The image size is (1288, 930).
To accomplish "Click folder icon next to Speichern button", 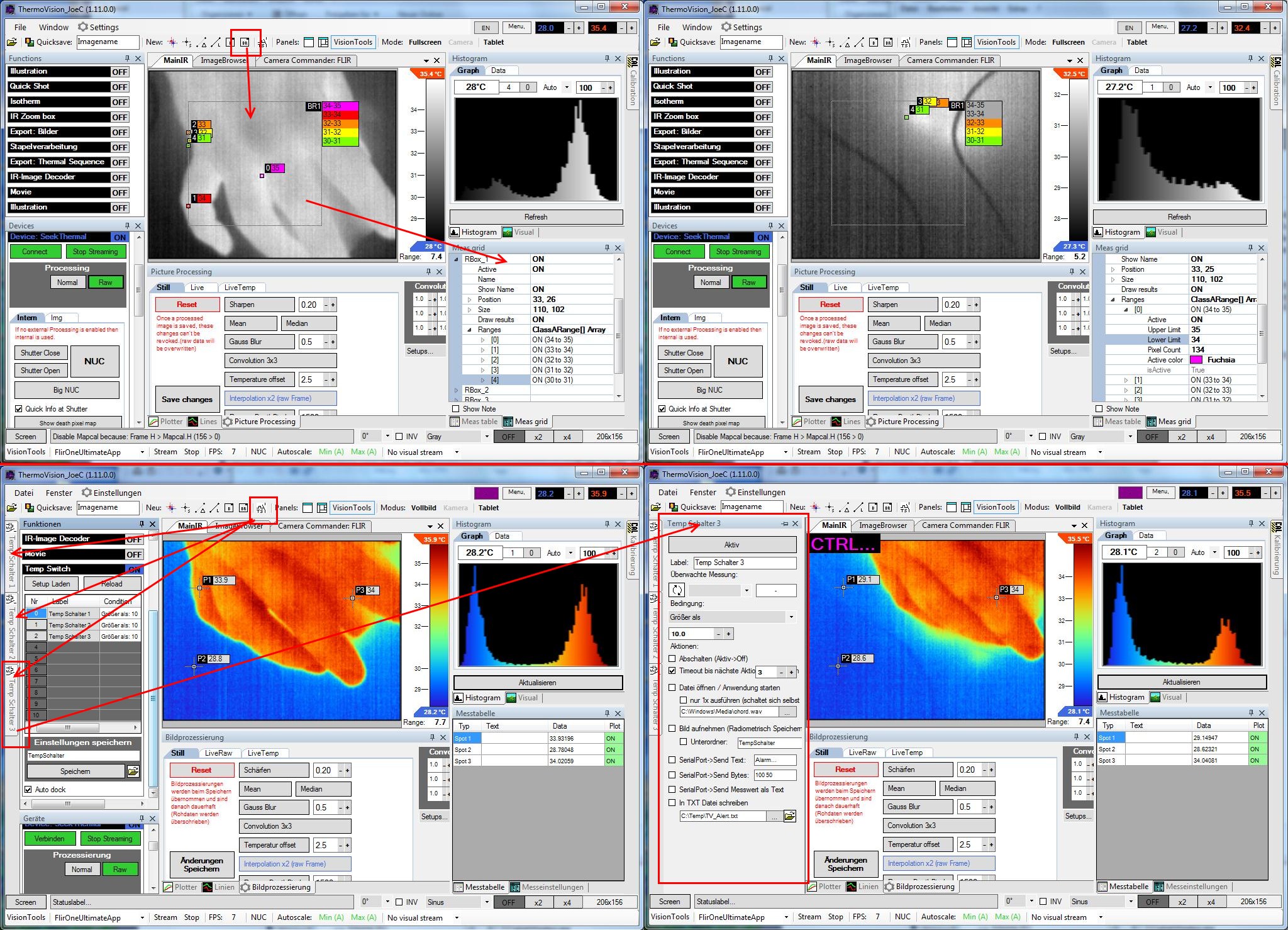I will click(133, 771).
